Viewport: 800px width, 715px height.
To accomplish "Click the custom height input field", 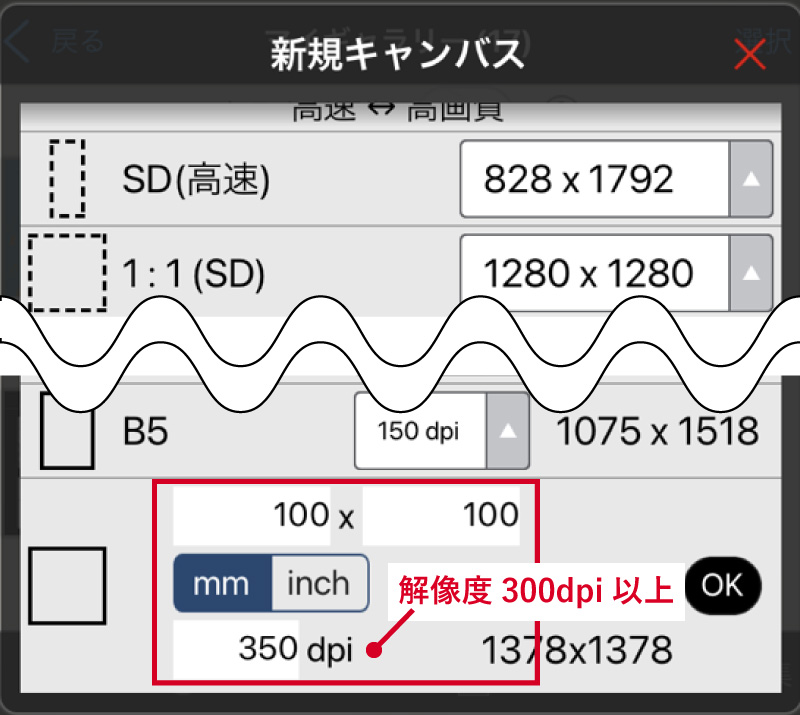I will point(441,515).
